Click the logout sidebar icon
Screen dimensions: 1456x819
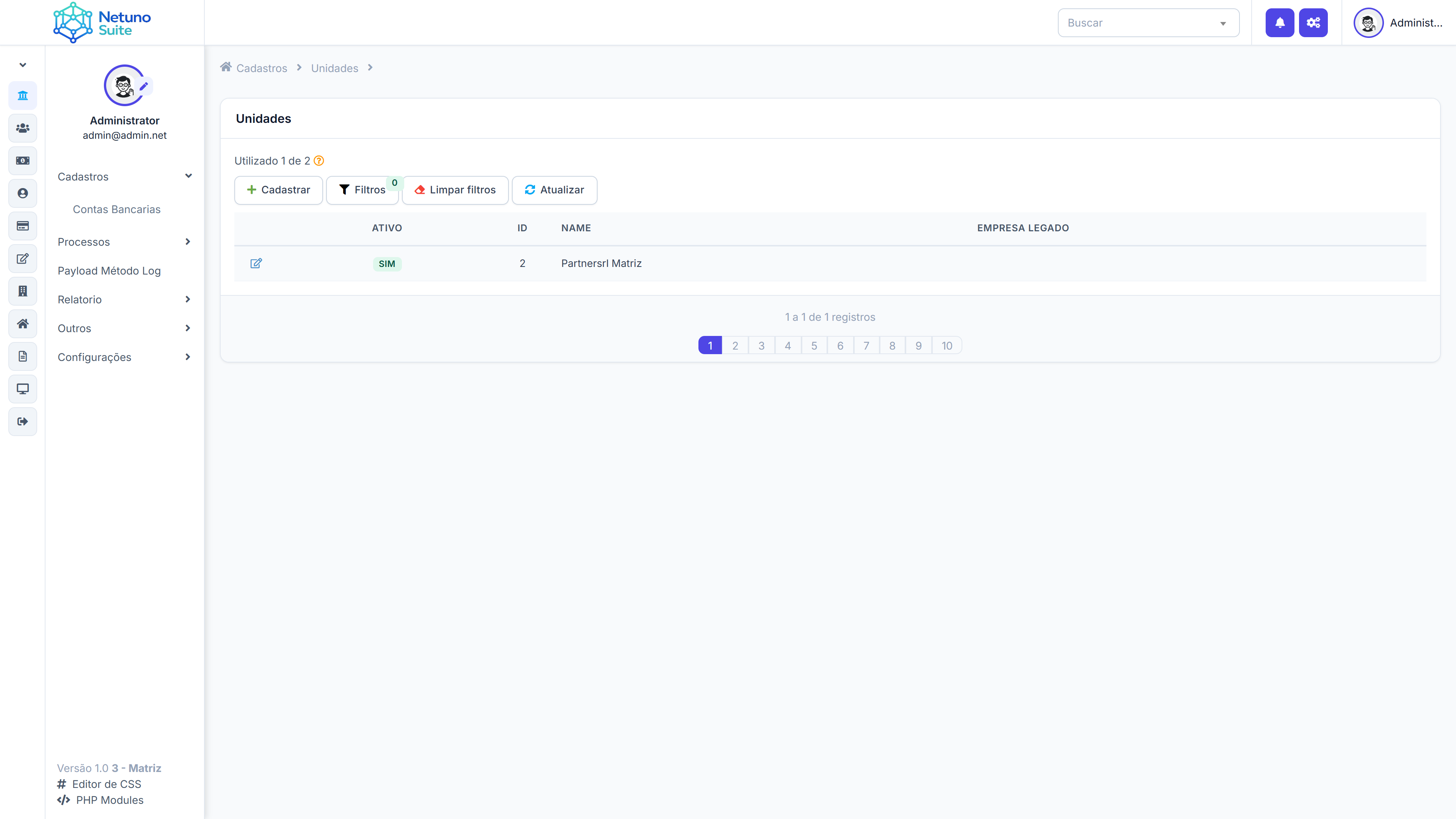23,422
